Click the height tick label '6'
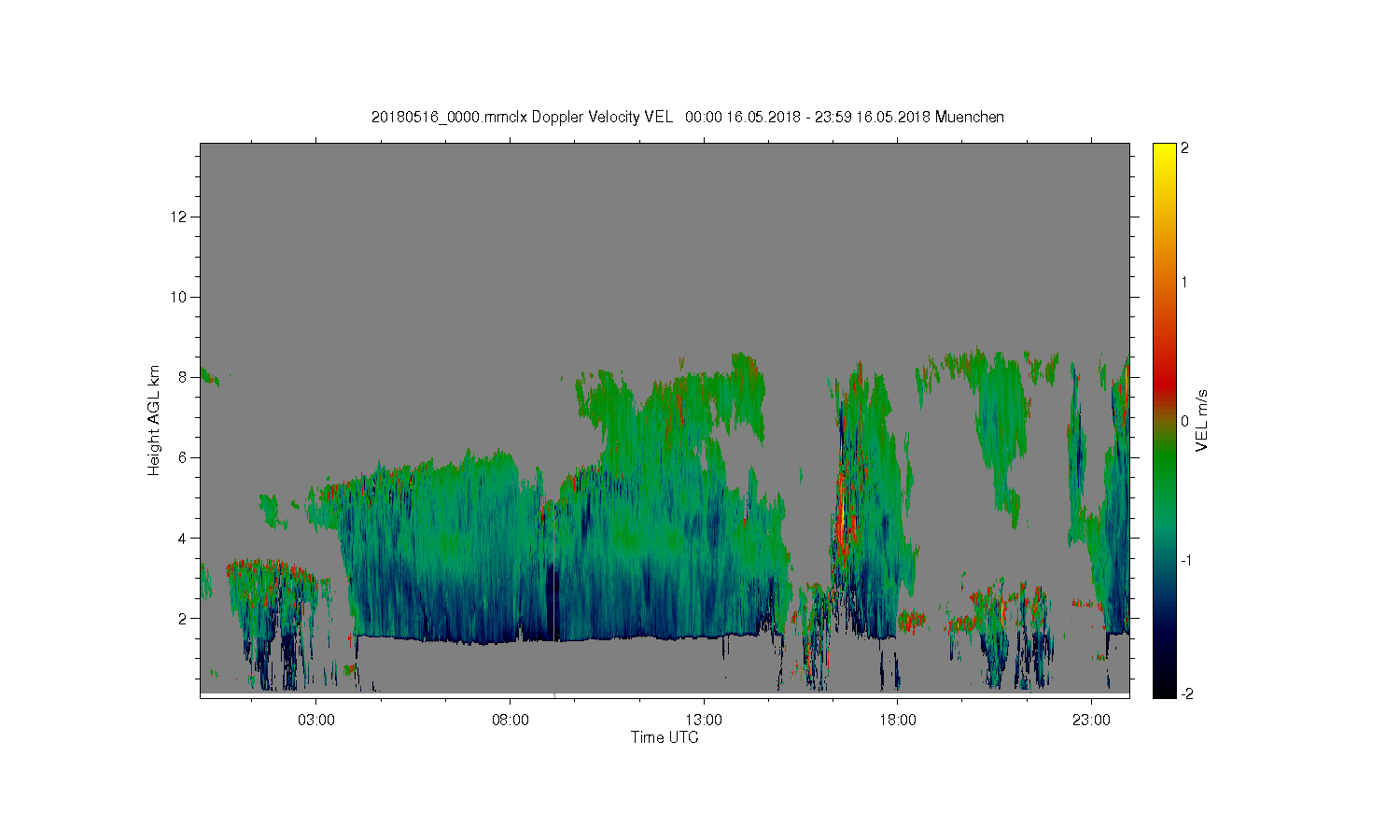1400x840 pixels. click(185, 457)
